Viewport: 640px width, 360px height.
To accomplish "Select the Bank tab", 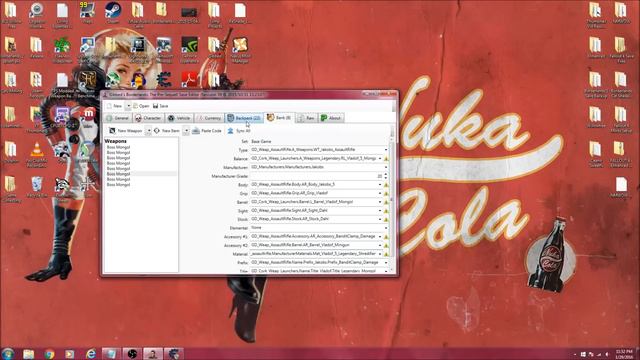I will (279, 118).
